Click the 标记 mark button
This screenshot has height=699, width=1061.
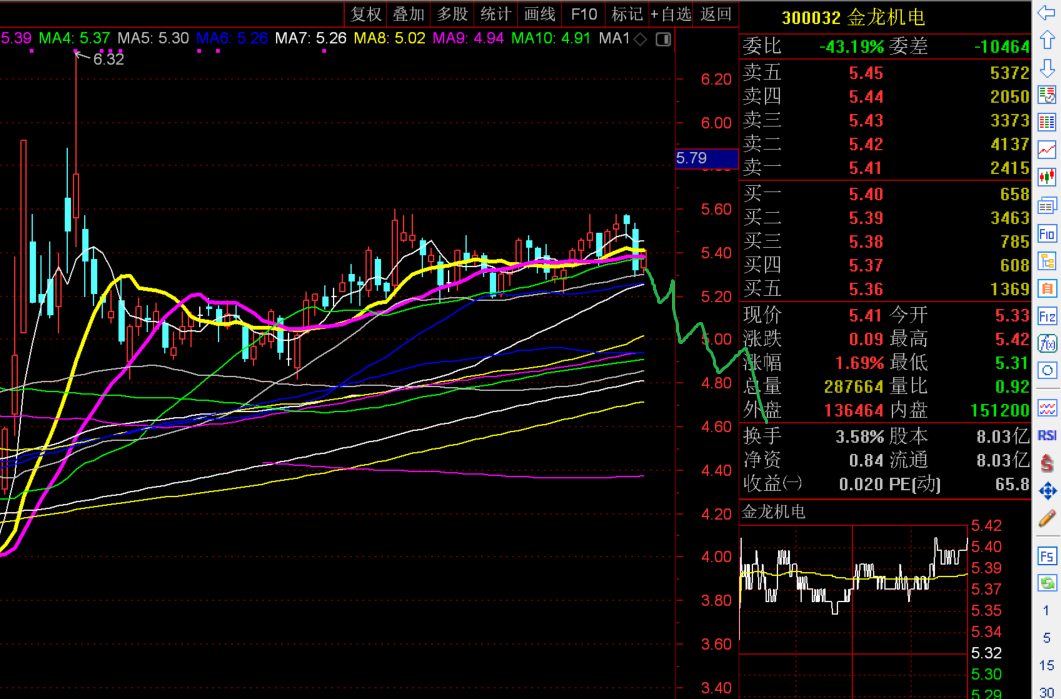[627, 14]
